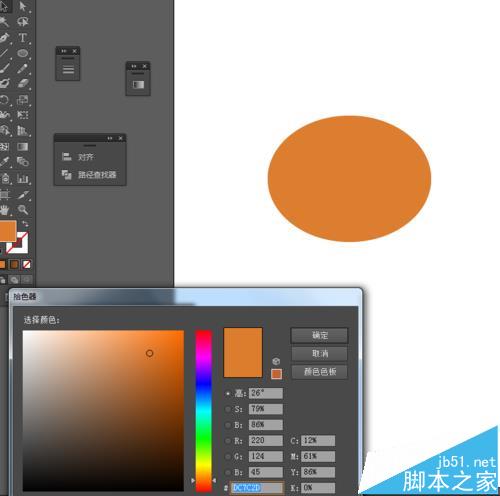Expand the align panel group via double arrows
500x496 pixels.
110,138
